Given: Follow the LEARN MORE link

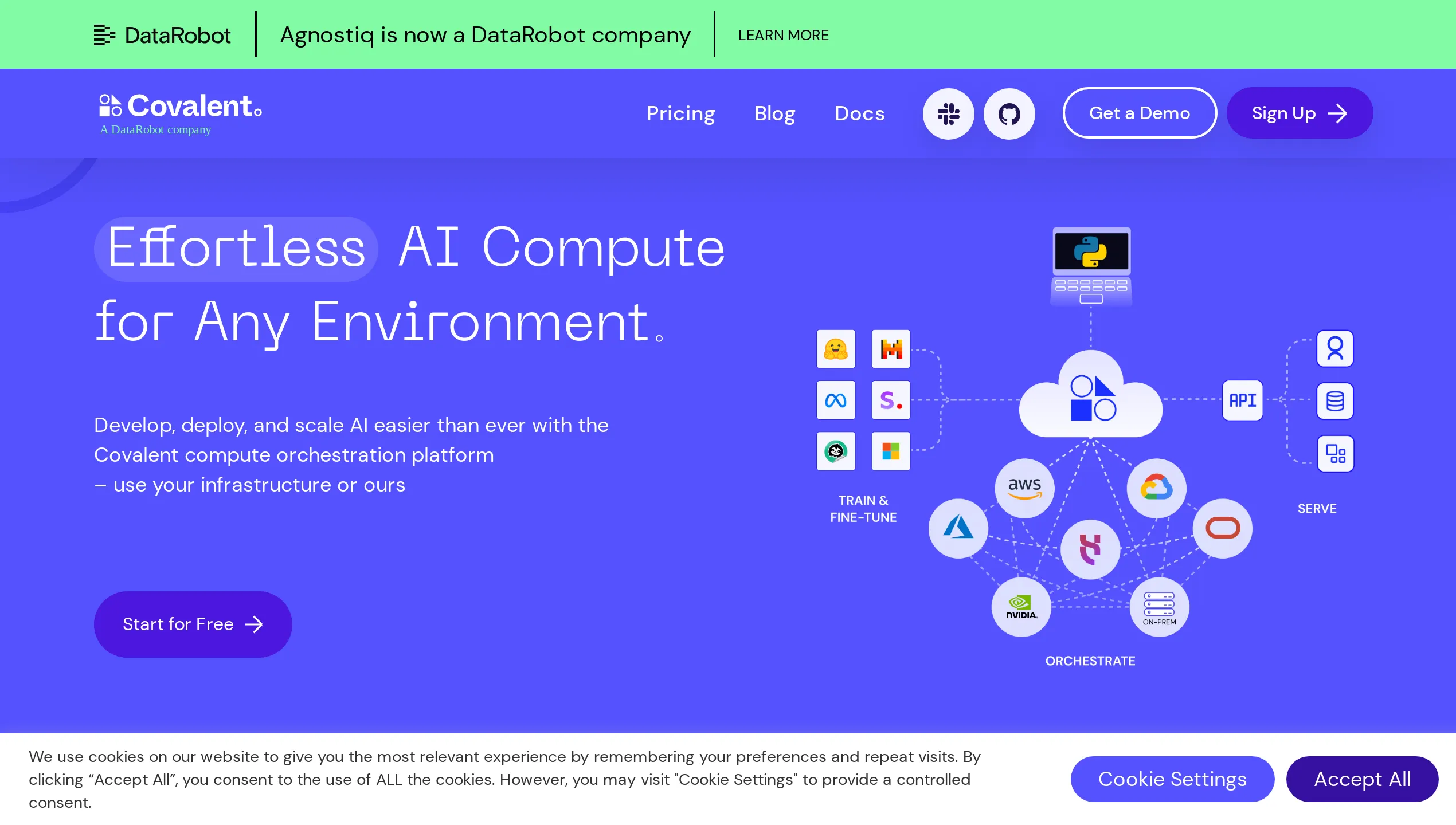Looking at the screenshot, I should pos(783,35).
